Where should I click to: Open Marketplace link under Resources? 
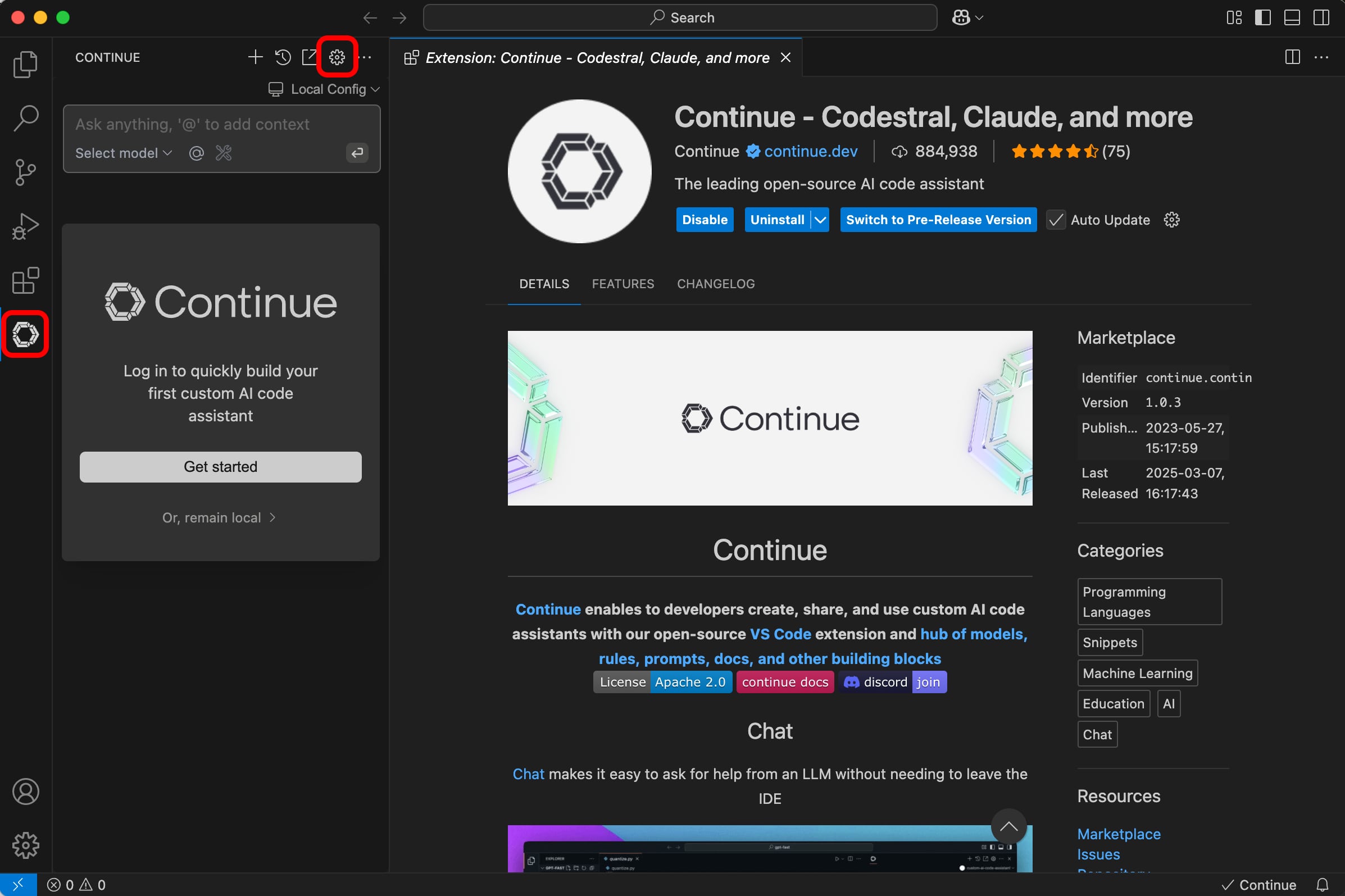[1118, 834]
